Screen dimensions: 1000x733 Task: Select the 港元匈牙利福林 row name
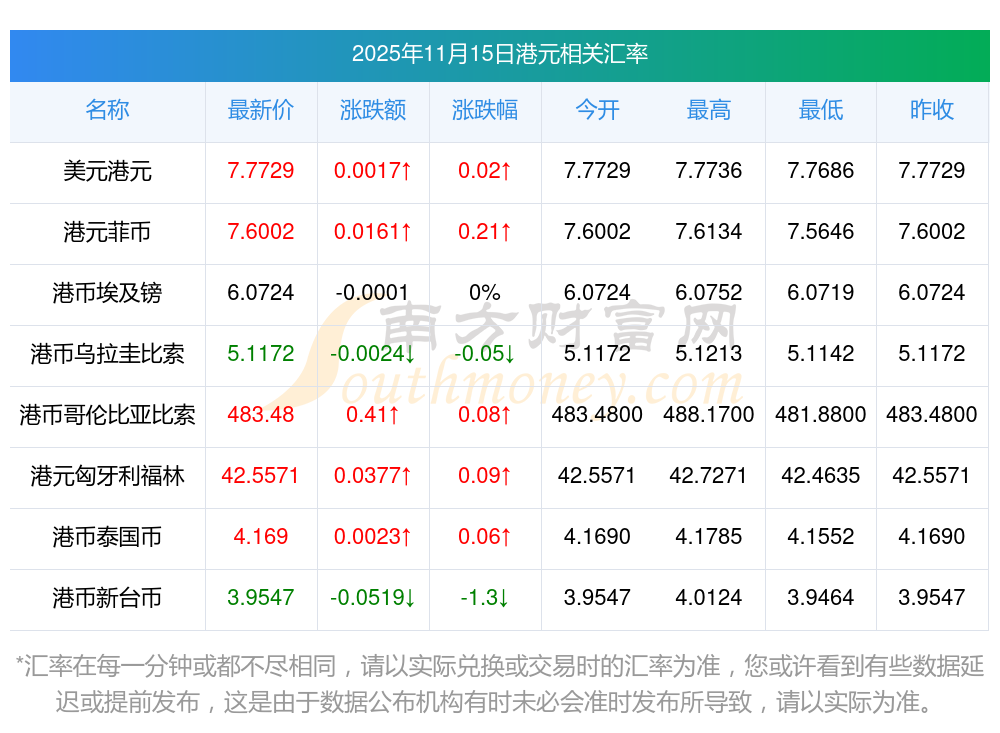[x=107, y=476]
